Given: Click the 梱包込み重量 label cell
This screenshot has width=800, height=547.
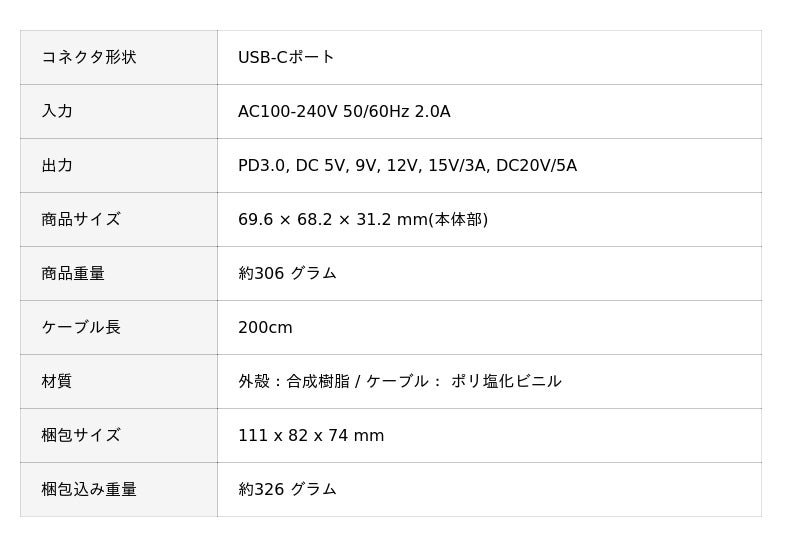Looking at the screenshot, I should coord(89,489).
